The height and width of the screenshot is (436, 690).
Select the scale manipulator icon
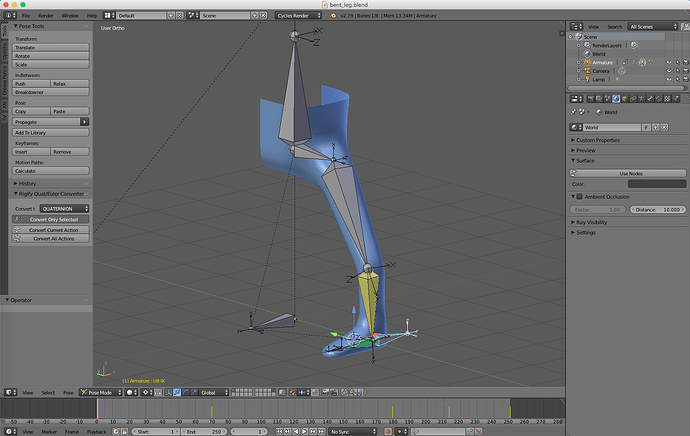(x=194, y=392)
